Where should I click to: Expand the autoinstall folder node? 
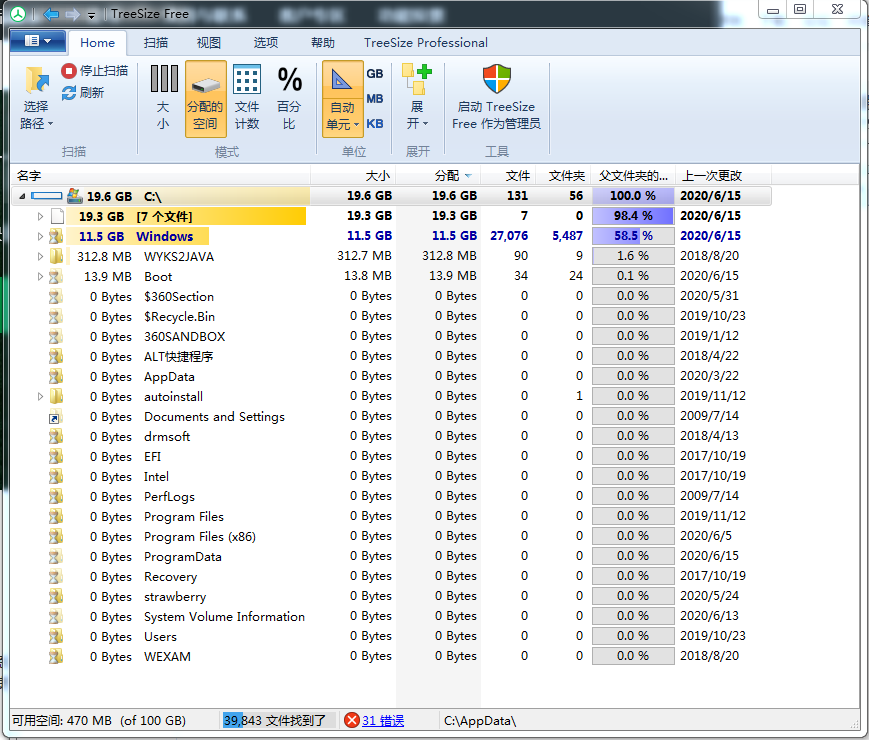pos(40,396)
